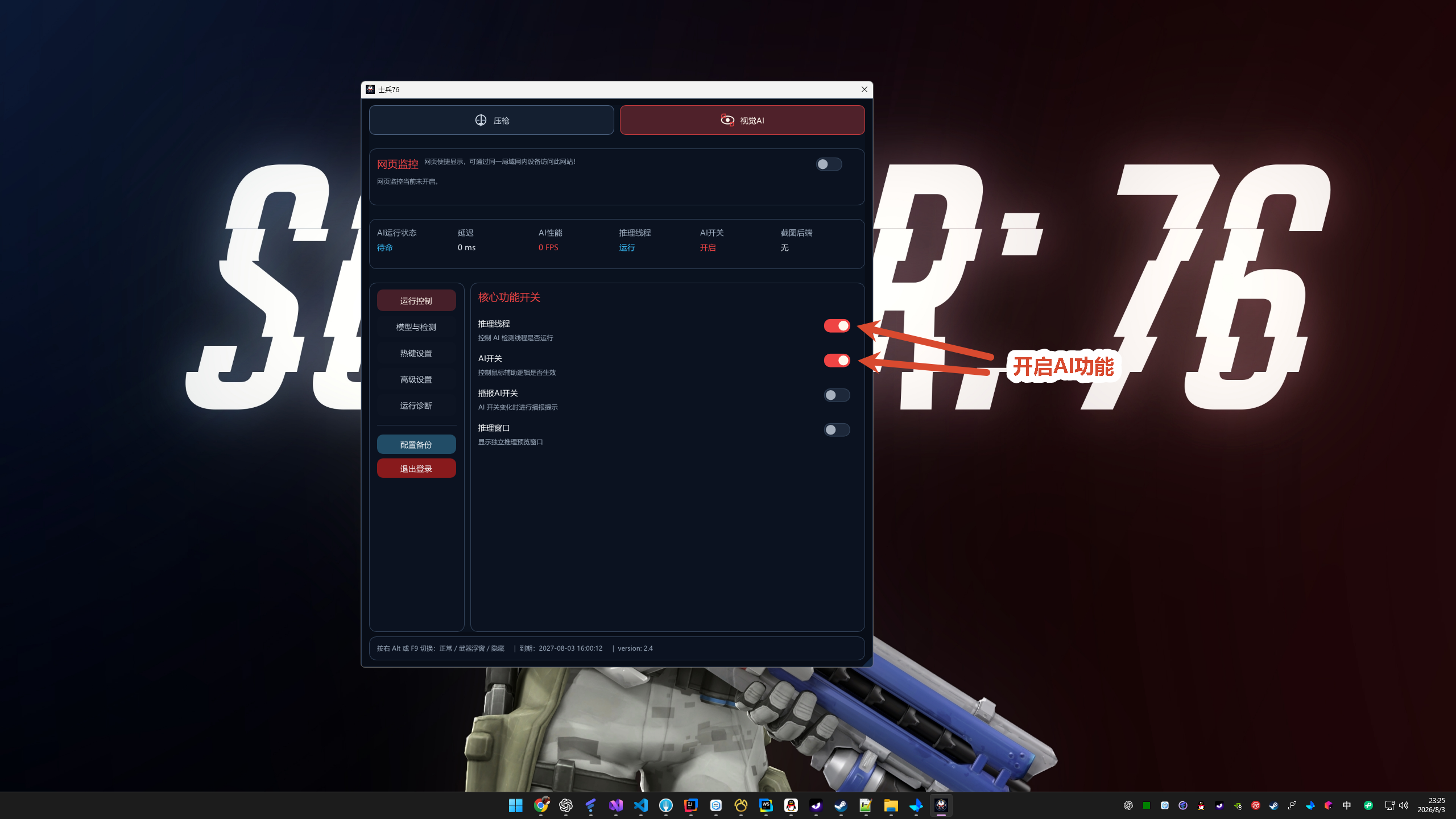Viewport: 1456px width, 819px height.
Task: Open Navicat from the taskbar
Action: (x=741, y=805)
